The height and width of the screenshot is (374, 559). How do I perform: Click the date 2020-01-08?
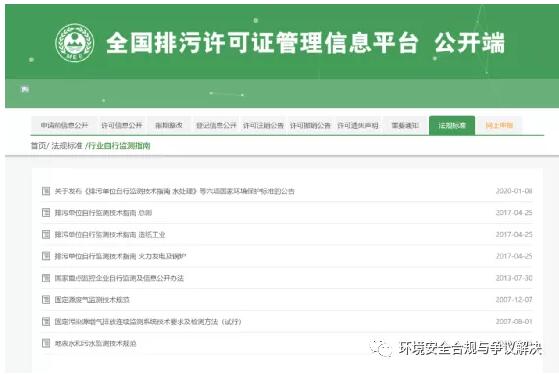(x=514, y=191)
